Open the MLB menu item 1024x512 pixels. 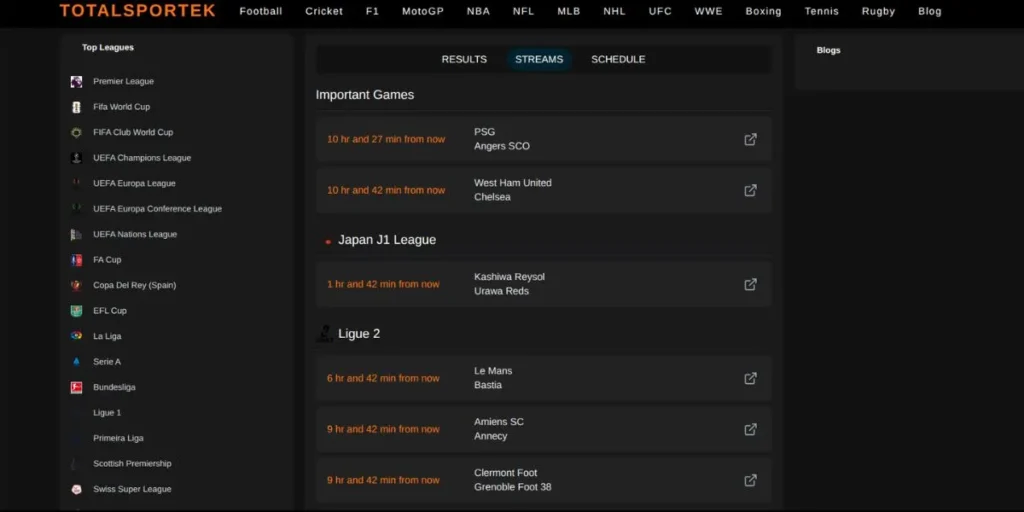(568, 11)
